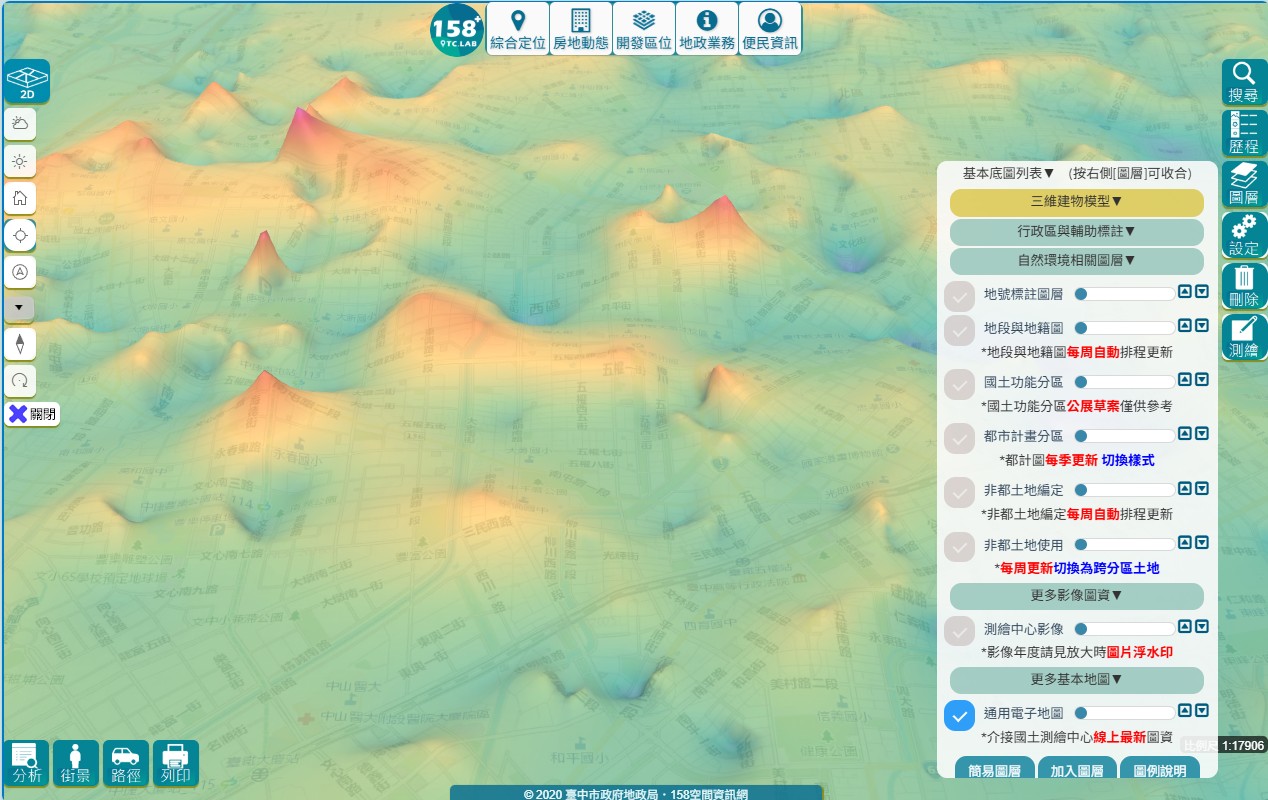
Task: Return to home view with house icon
Action: pos(20,197)
